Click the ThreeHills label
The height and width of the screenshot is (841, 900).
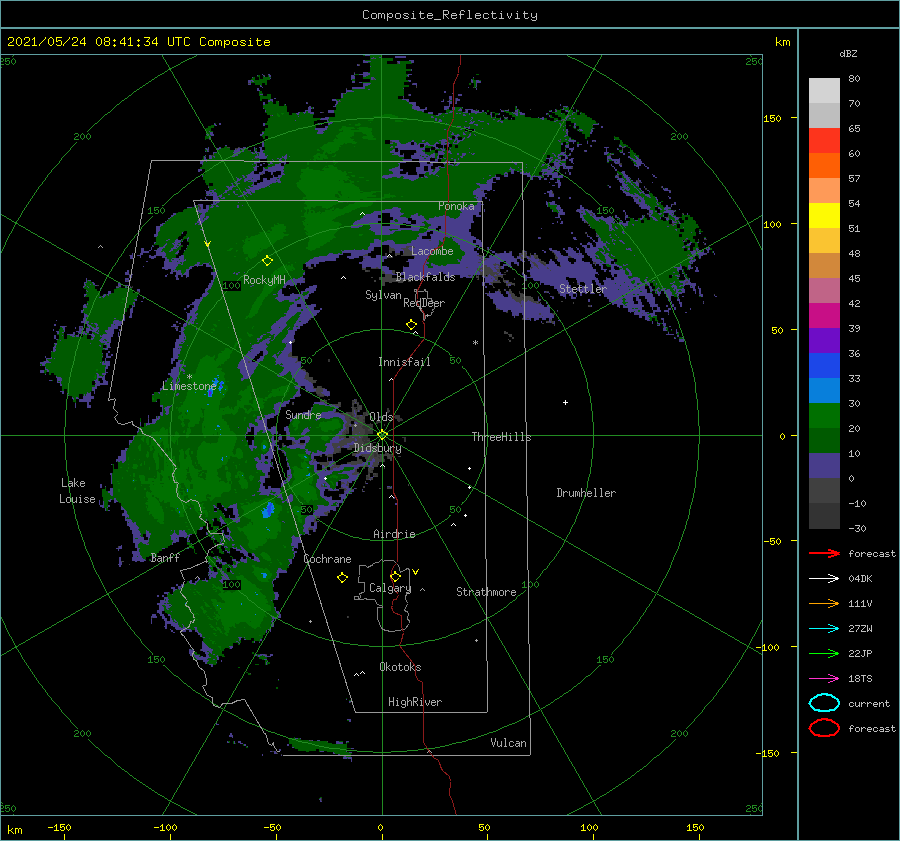click(x=501, y=437)
